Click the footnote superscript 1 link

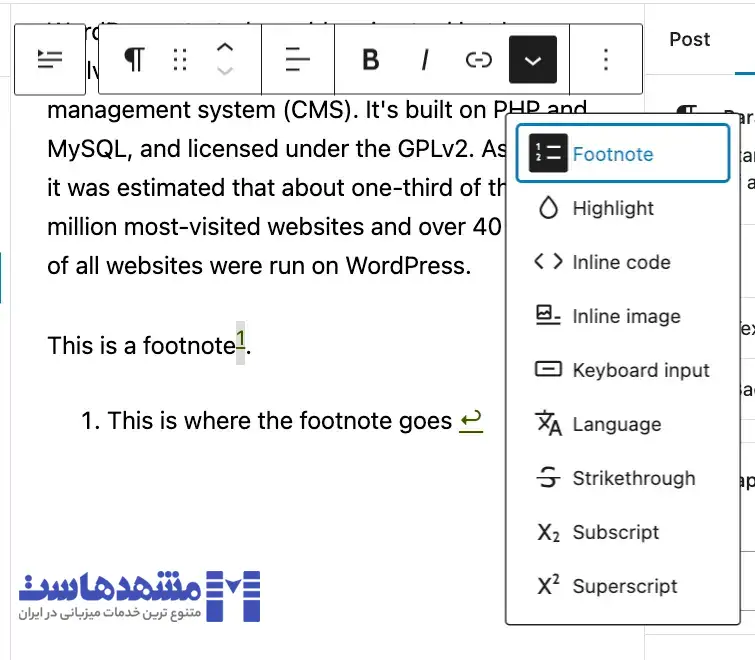click(240, 339)
